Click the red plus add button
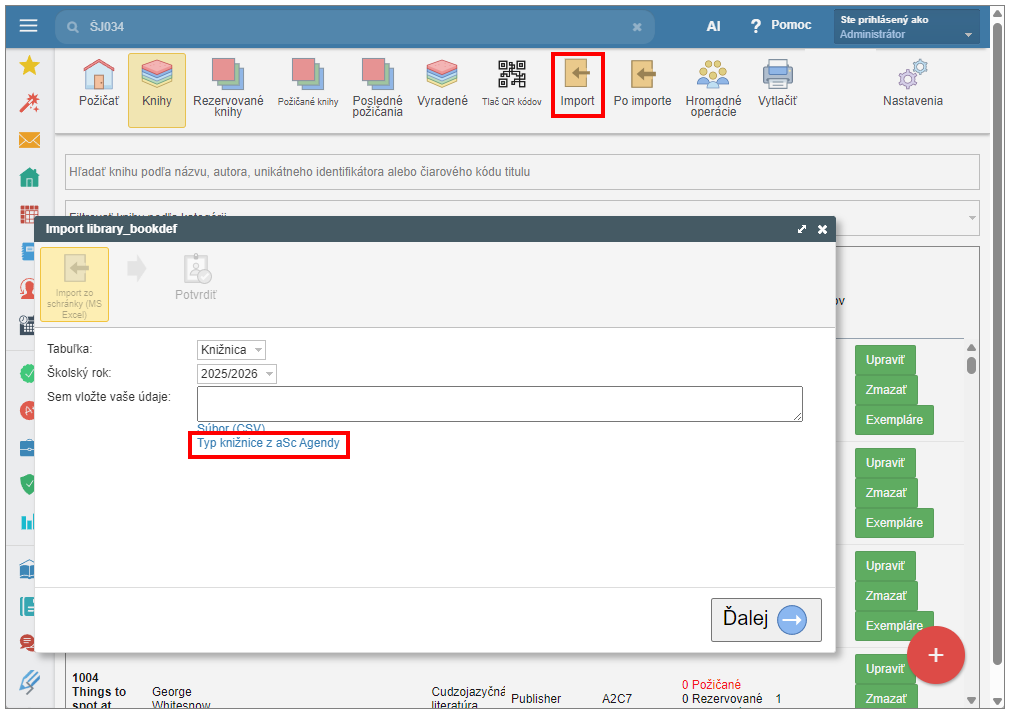Viewport: 1010px width, 714px height. (x=935, y=655)
